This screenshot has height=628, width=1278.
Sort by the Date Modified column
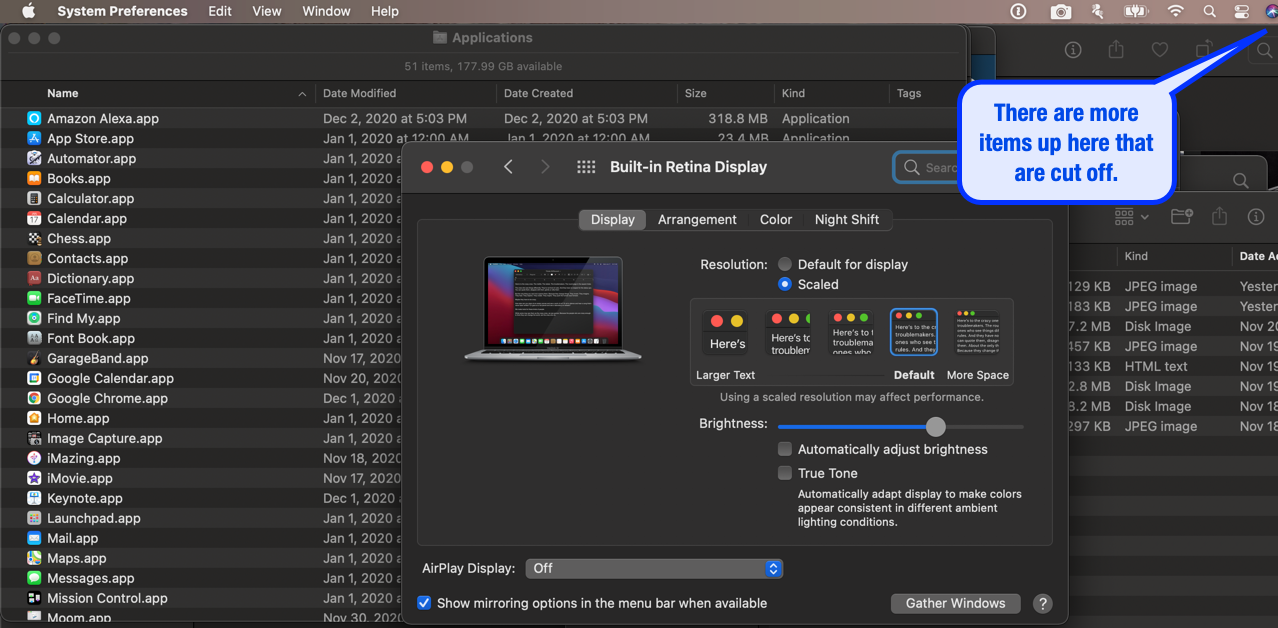pyautogui.click(x=405, y=93)
